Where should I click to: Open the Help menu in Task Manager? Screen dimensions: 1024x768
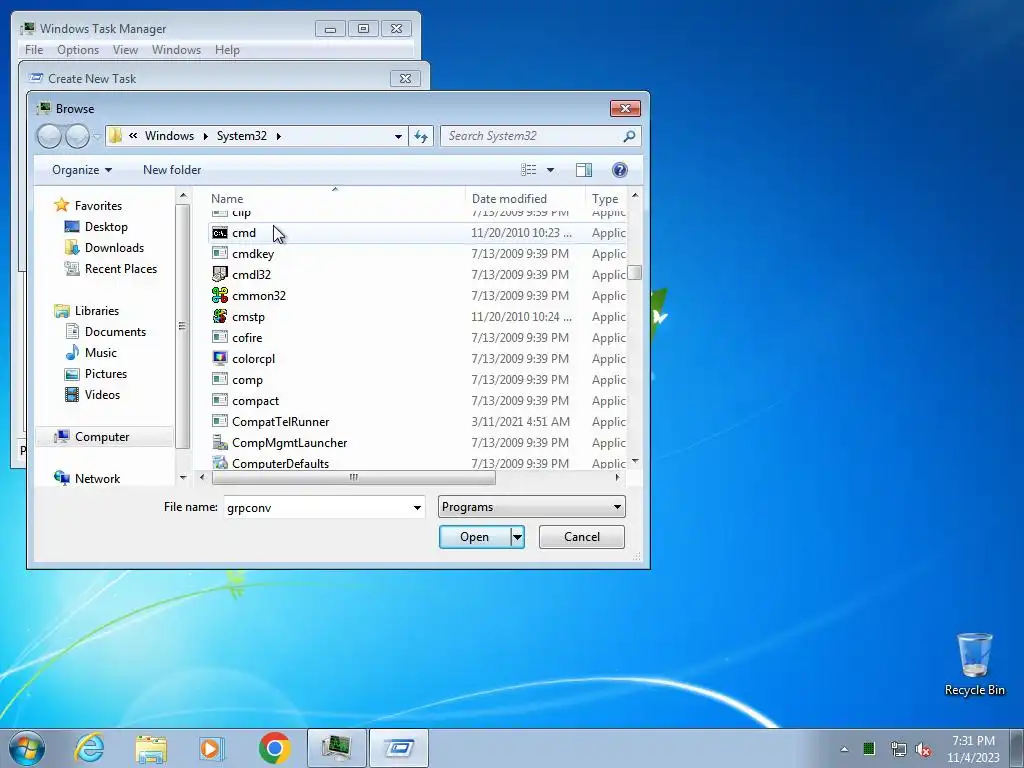(x=227, y=50)
